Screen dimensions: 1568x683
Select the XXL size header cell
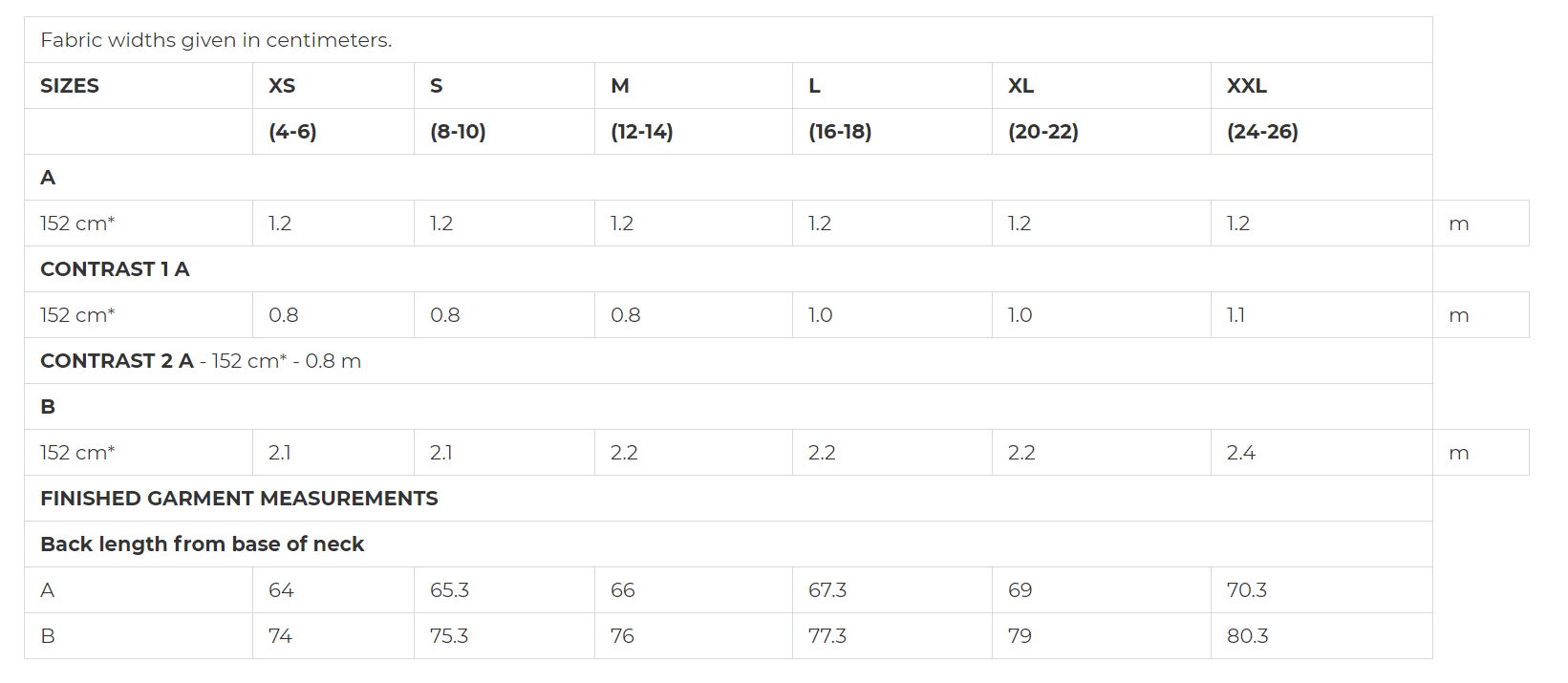[1321, 86]
